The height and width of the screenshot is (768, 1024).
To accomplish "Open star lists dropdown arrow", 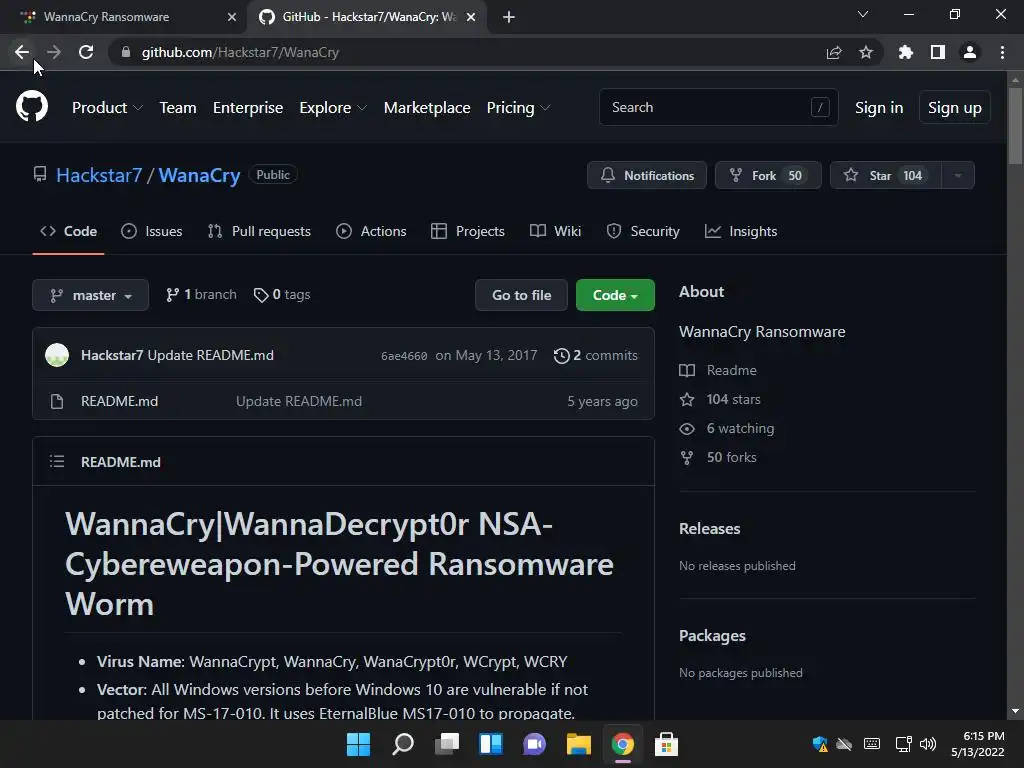I will click(958, 175).
